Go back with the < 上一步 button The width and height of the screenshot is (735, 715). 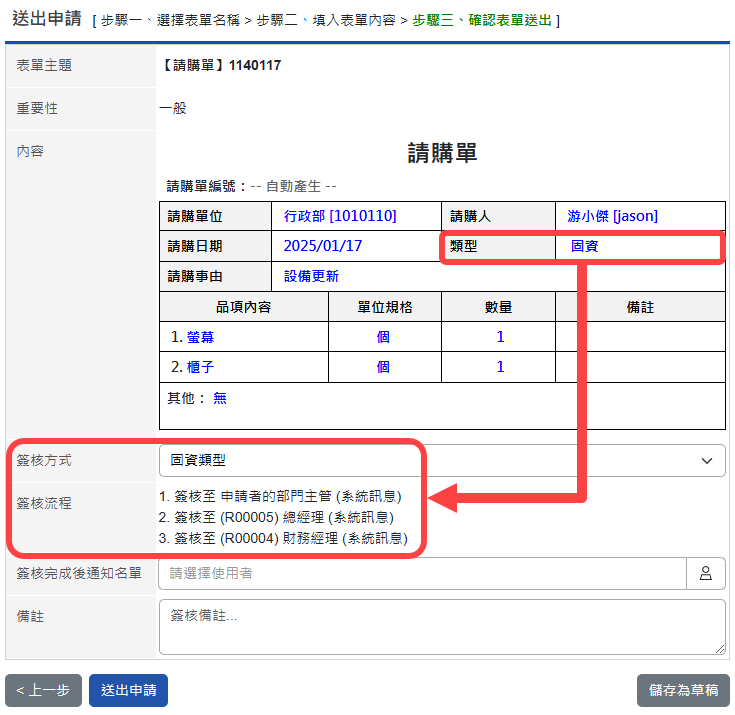43,690
